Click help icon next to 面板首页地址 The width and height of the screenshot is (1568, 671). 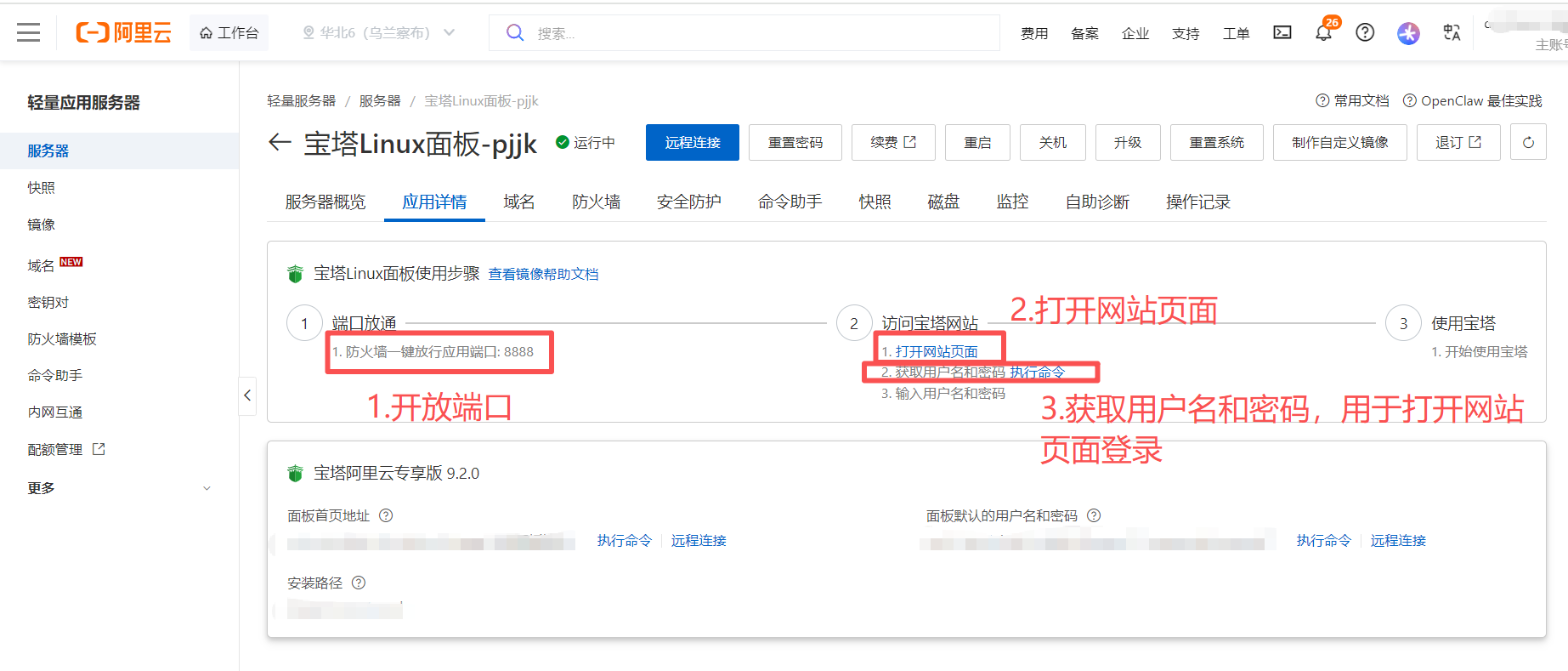coord(386,515)
